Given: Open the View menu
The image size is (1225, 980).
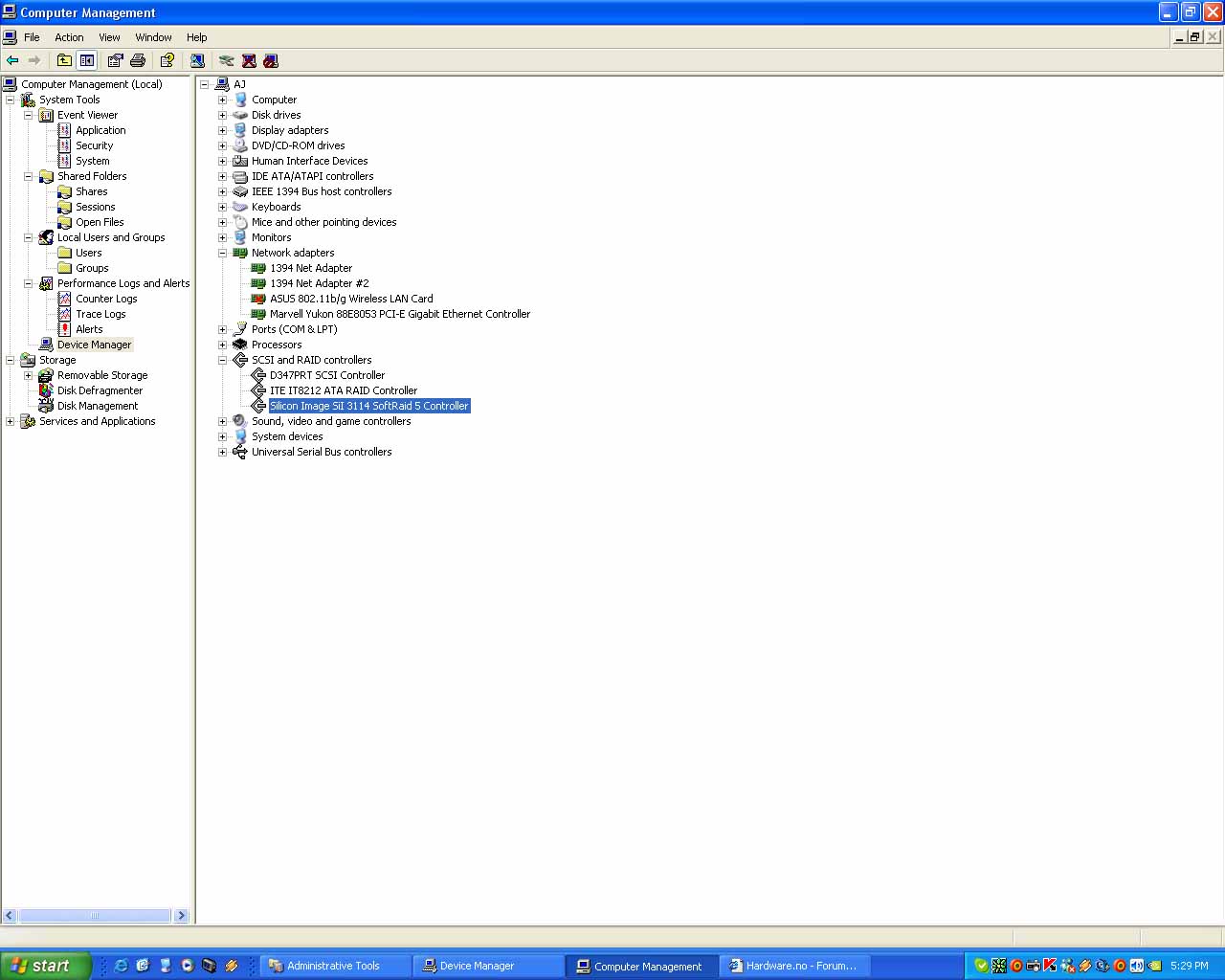Looking at the screenshot, I should coord(109,37).
